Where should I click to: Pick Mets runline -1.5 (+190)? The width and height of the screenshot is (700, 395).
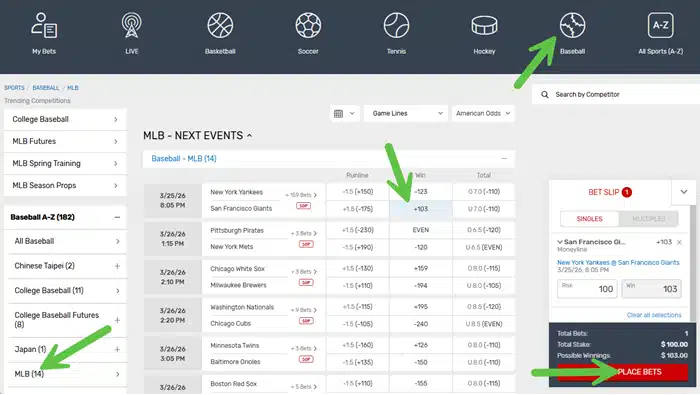tap(358, 247)
